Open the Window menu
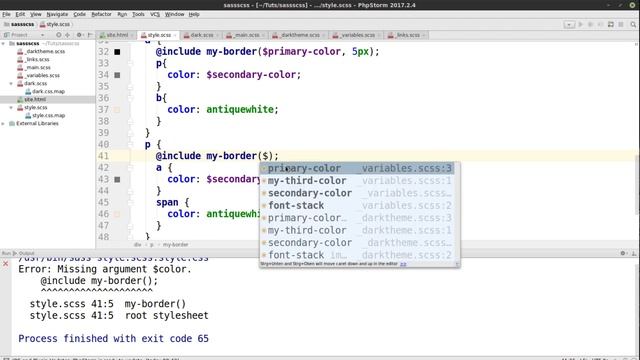 tap(174, 14)
